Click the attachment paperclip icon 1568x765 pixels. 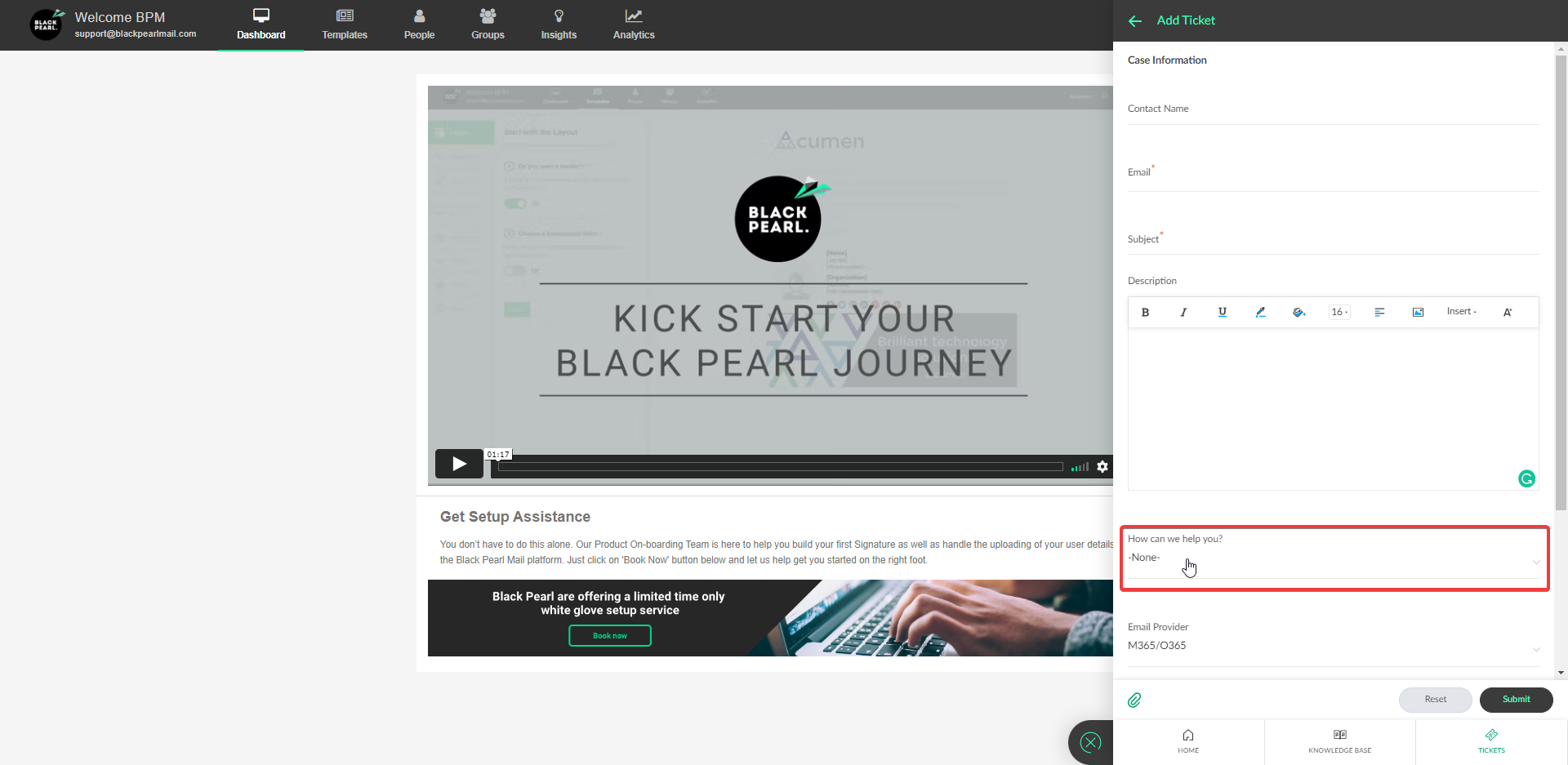pos(1134,700)
